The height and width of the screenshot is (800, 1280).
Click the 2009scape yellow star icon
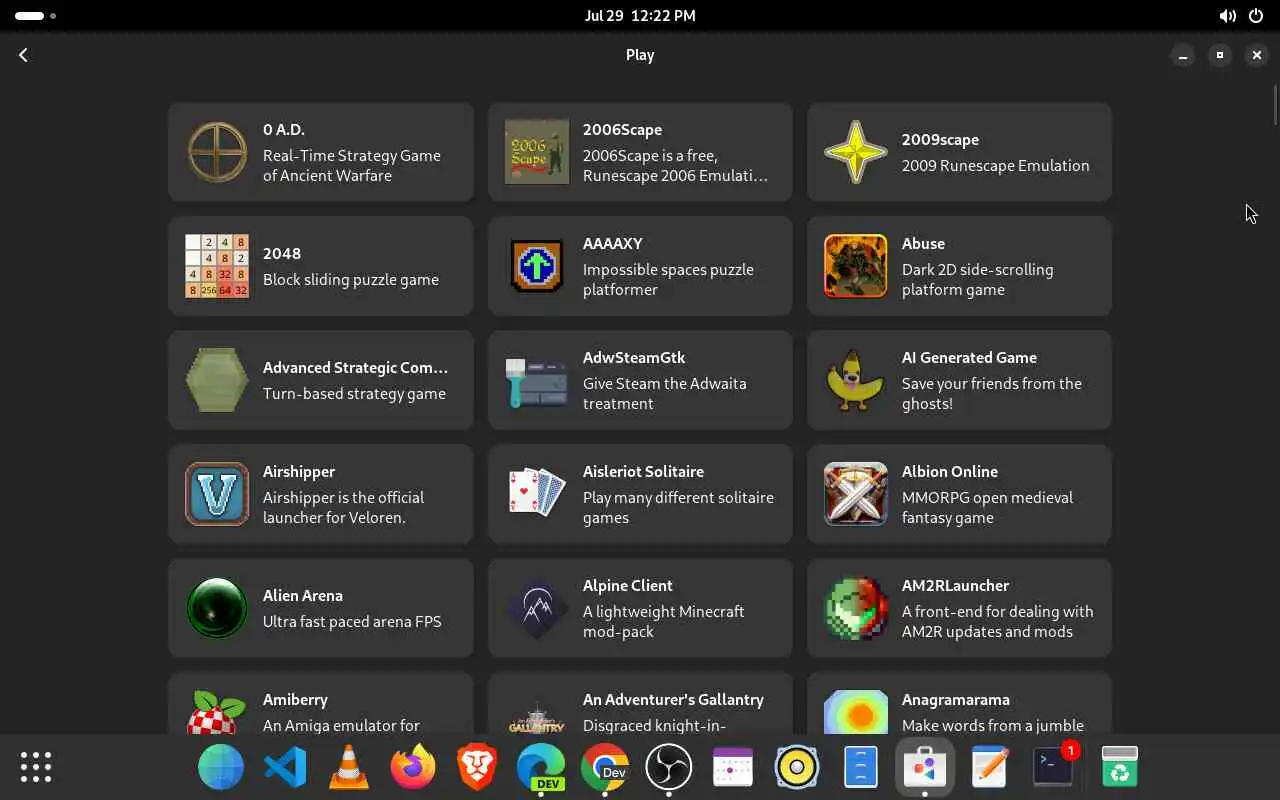[856, 152]
